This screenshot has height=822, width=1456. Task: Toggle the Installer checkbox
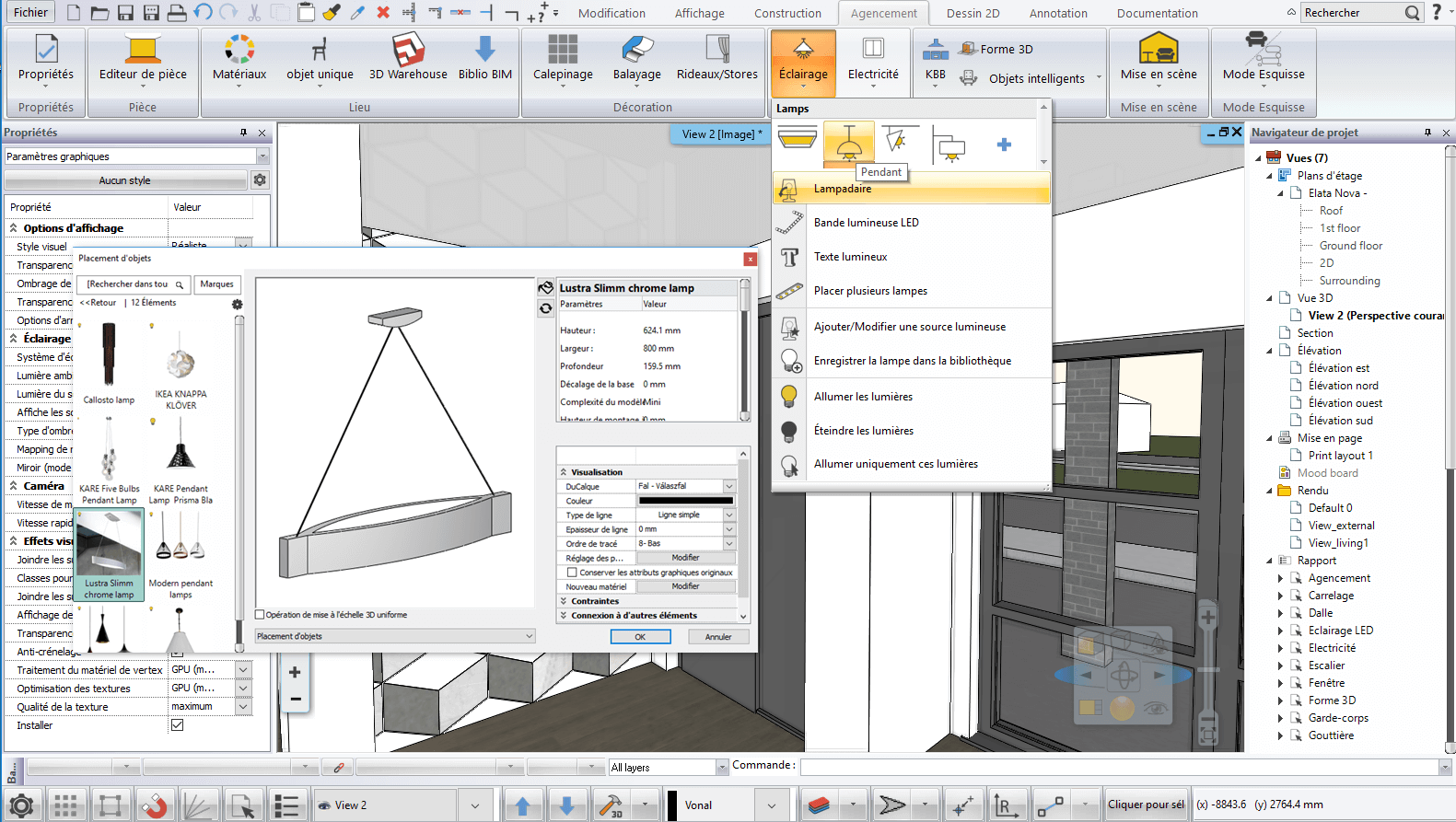click(x=178, y=725)
